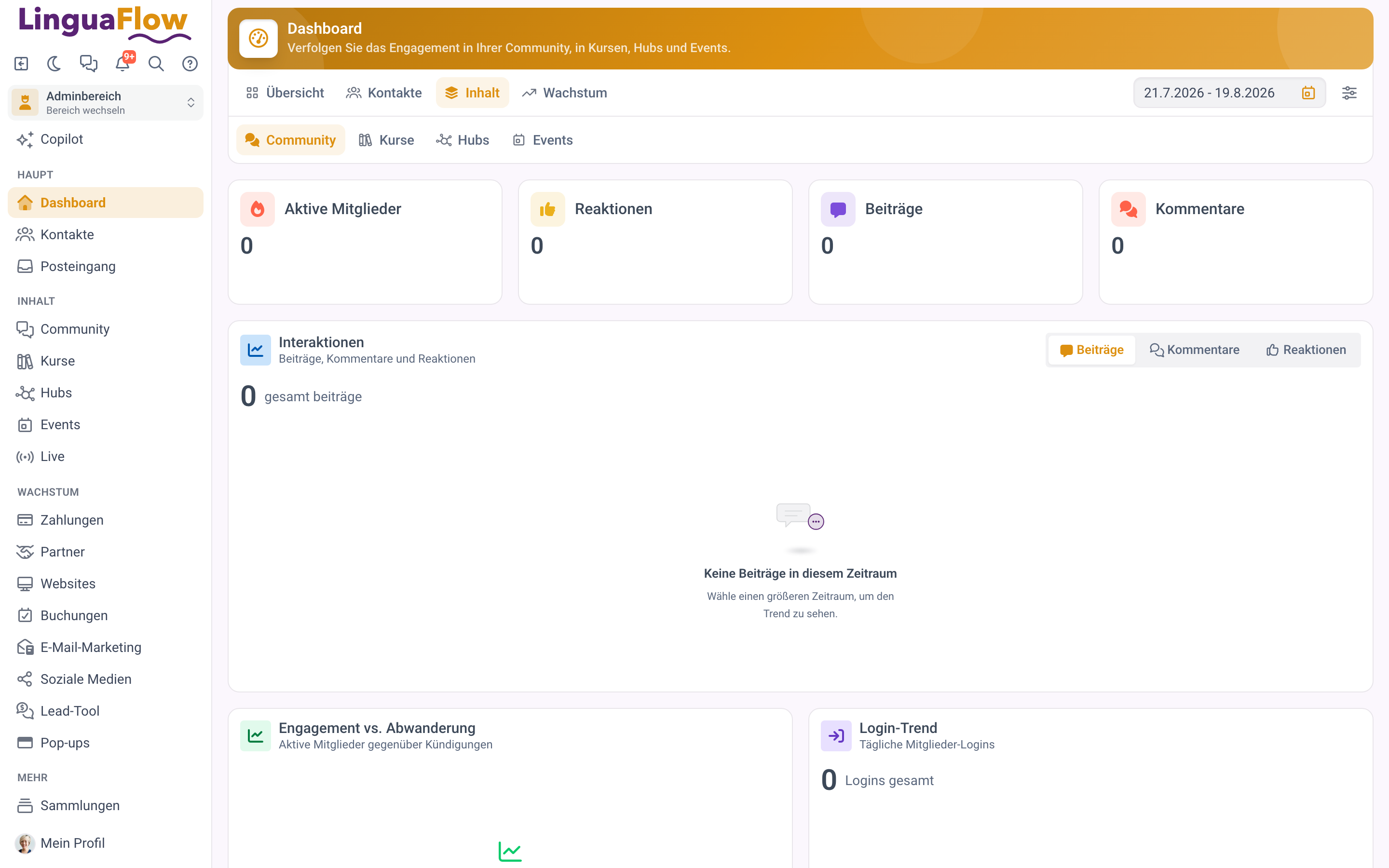Open Posteingang in sidebar
The image size is (1389, 868).
coord(106,266)
